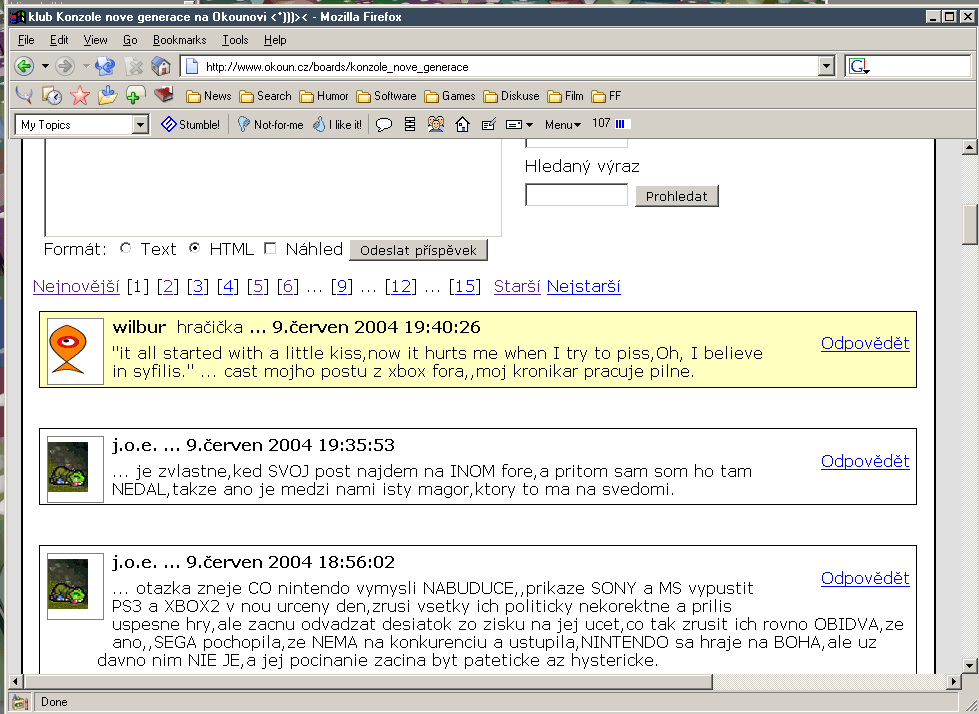Go to Starší older posts link
Image resolution: width=979 pixels, height=714 pixels.
[517, 286]
